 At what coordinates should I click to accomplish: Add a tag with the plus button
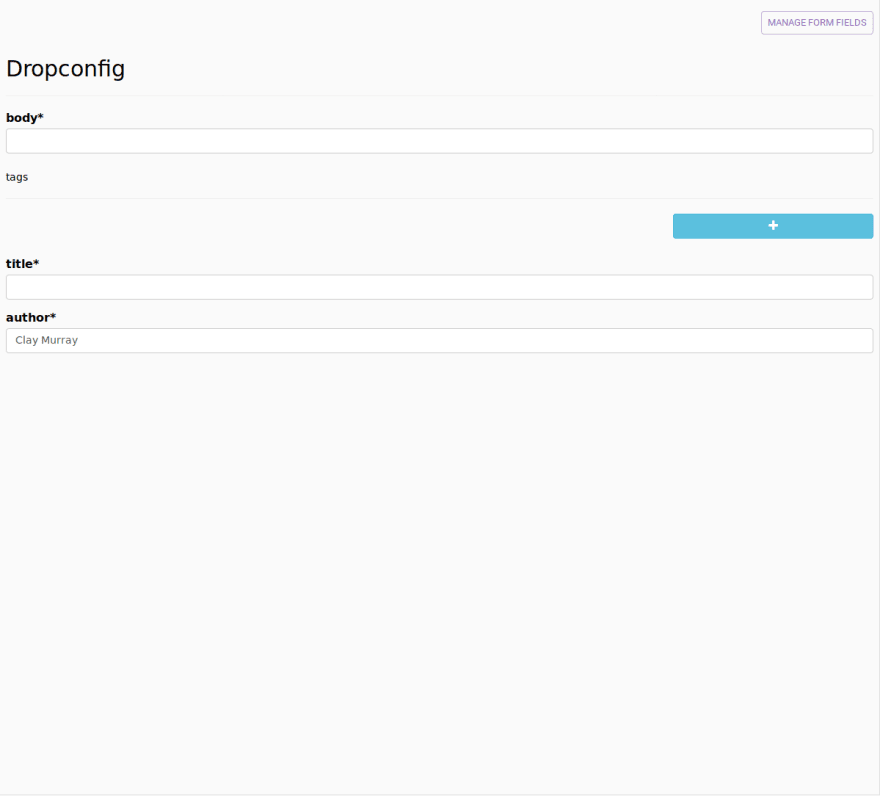[773, 226]
